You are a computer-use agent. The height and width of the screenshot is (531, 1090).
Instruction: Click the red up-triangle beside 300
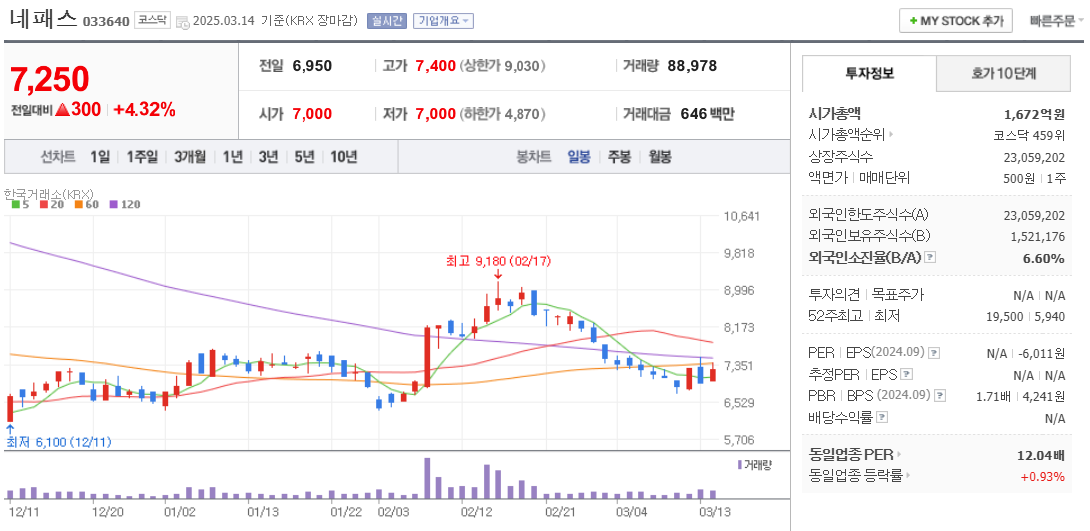coord(61,109)
